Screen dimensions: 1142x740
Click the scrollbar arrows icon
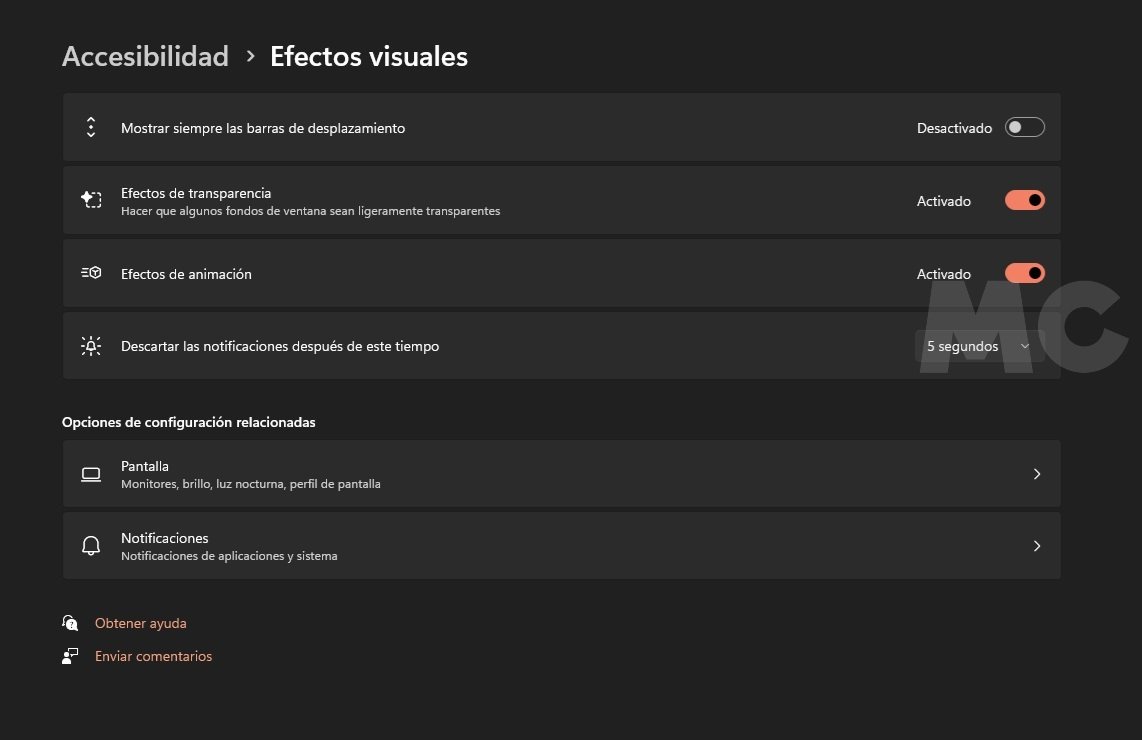click(x=91, y=127)
